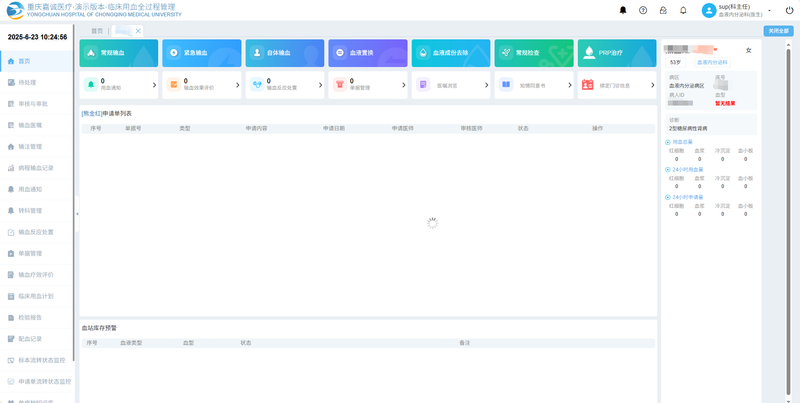Expand the 知情同意书 card arrow

click(570, 85)
